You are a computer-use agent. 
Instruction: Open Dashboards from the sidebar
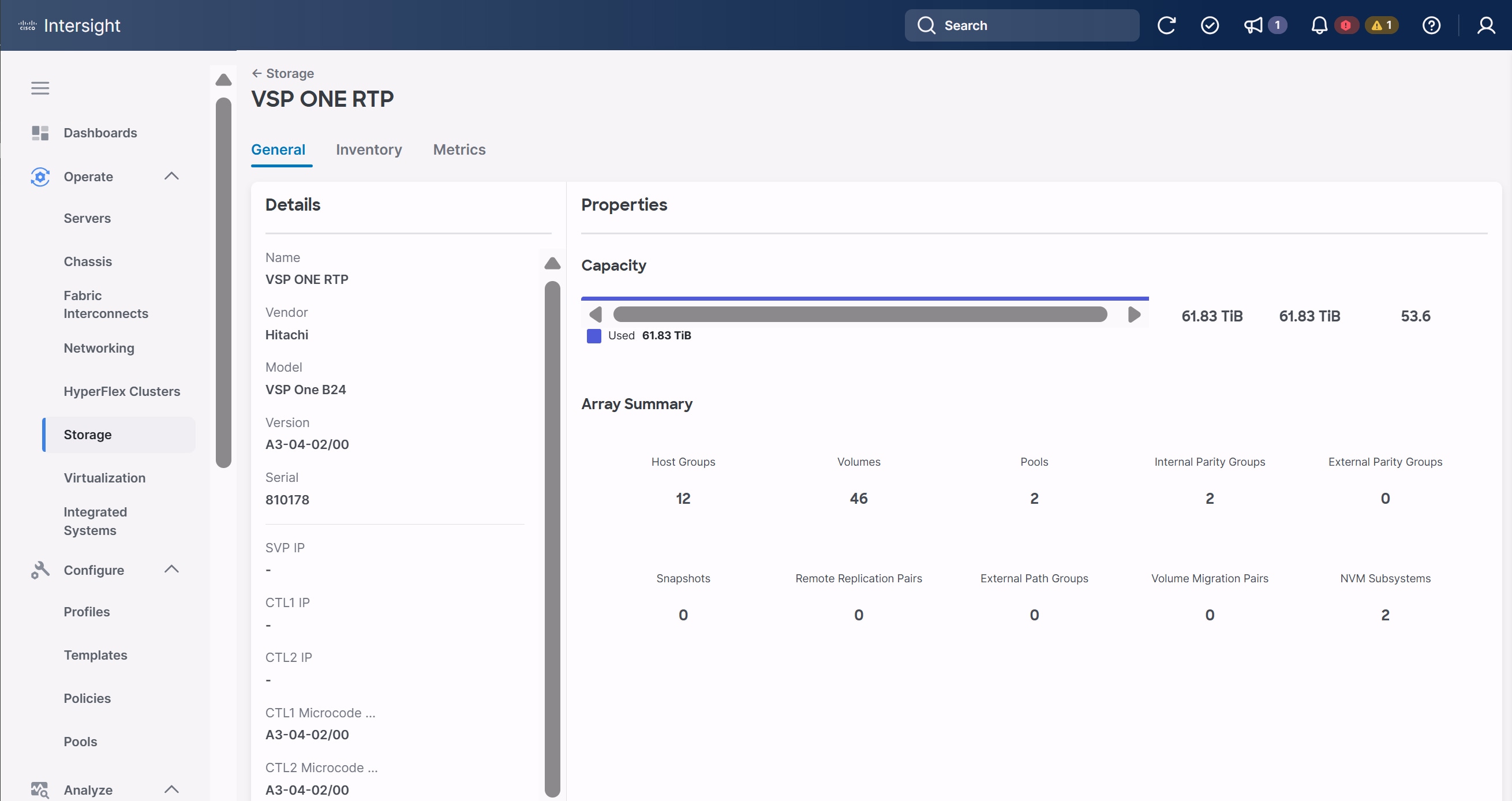point(100,133)
